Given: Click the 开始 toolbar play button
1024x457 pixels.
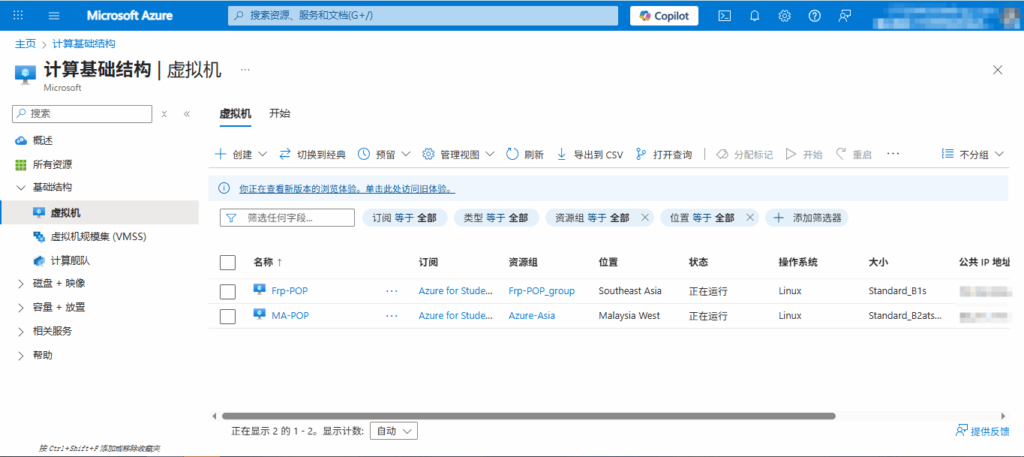Looking at the screenshot, I should (804, 155).
